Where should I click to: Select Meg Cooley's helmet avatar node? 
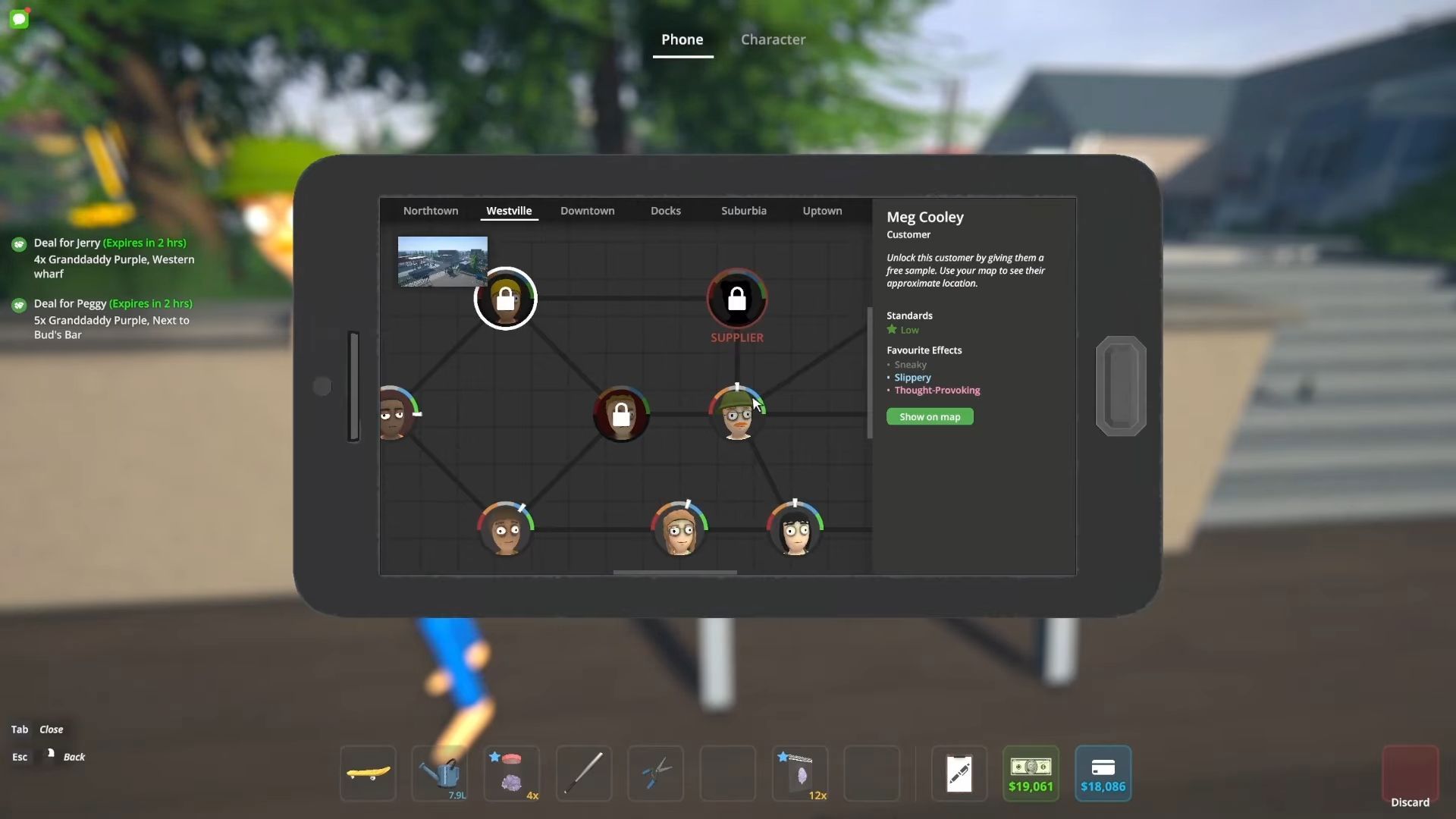click(736, 415)
